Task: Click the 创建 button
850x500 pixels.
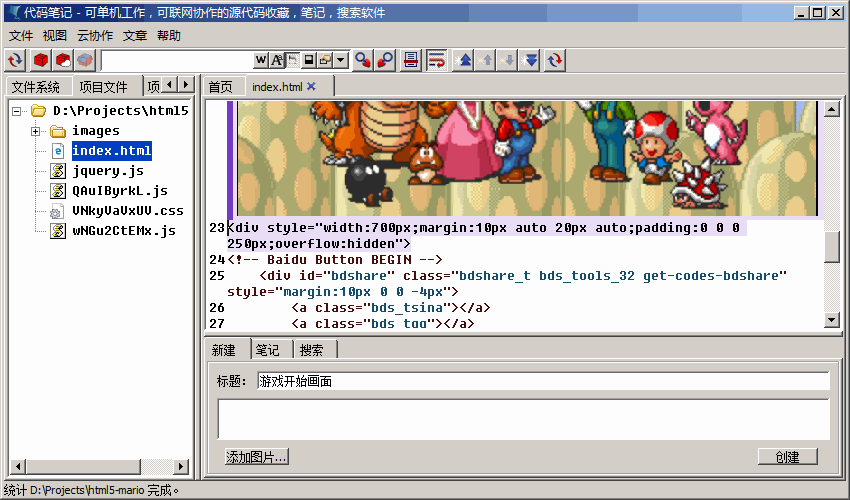Action: pyautogui.click(x=788, y=457)
